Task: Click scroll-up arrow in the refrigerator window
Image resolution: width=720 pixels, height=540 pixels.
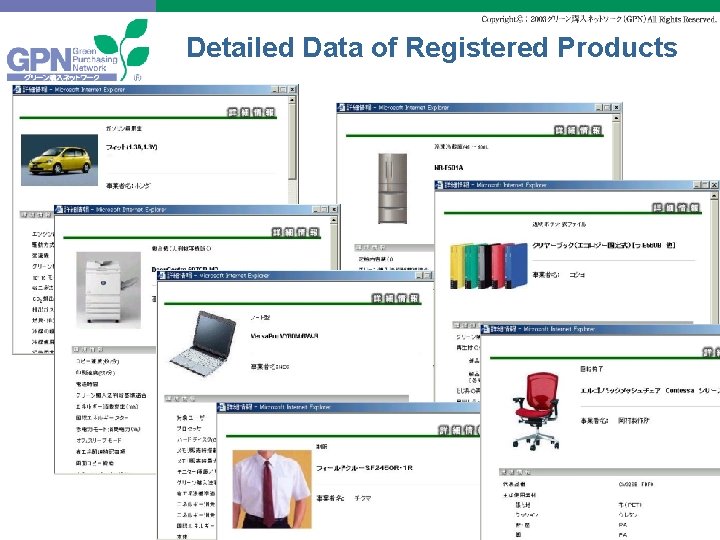Action: click(x=616, y=118)
